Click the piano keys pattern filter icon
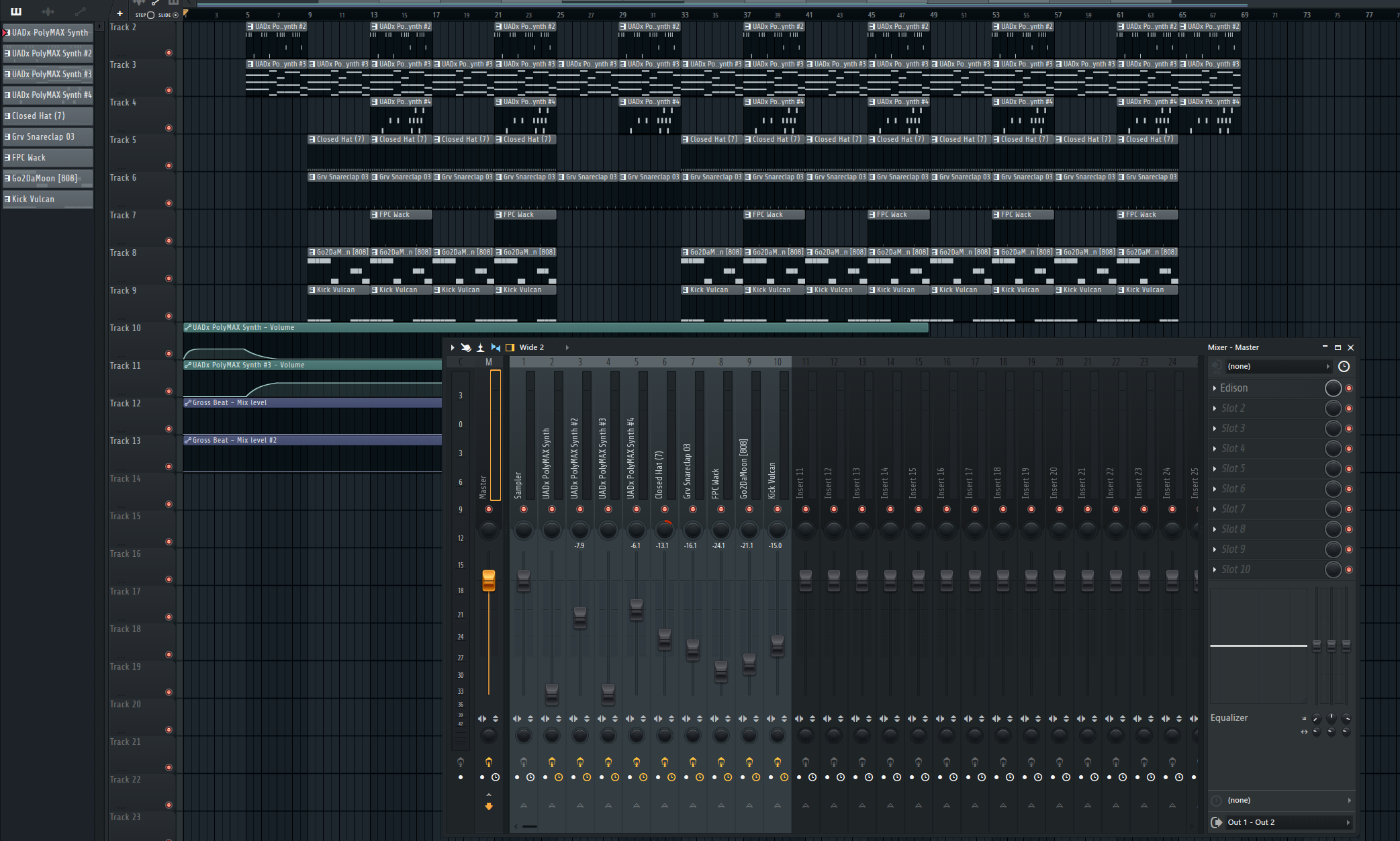1400x841 pixels. pyautogui.click(x=16, y=11)
